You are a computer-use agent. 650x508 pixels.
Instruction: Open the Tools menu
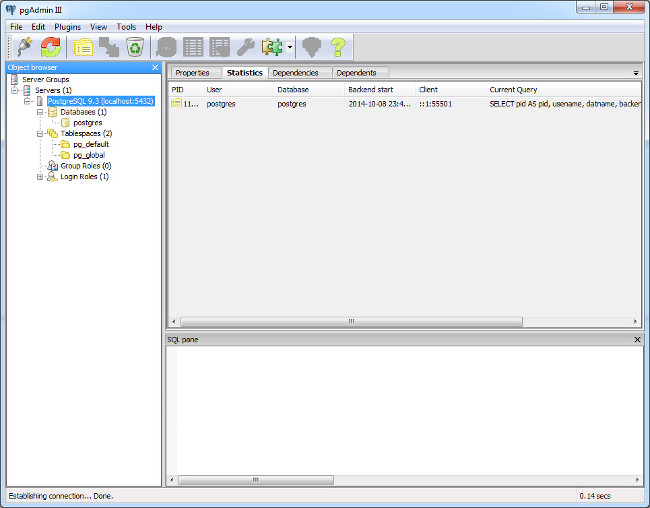[126, 27]
